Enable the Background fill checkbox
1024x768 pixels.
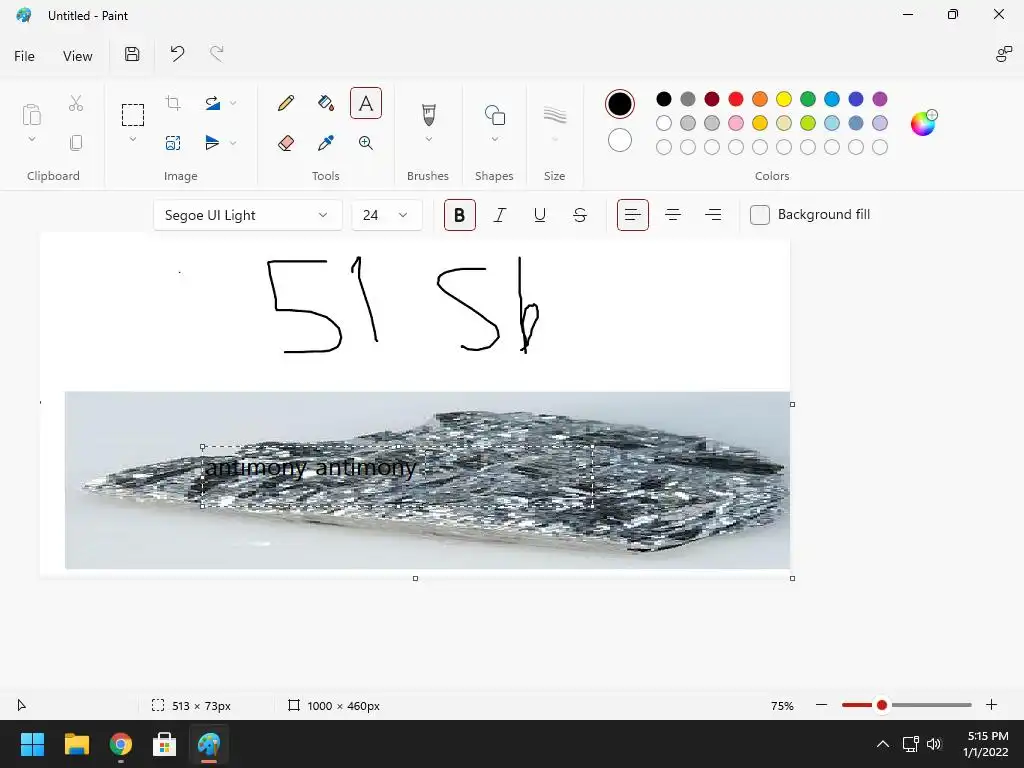click(760, 215)
